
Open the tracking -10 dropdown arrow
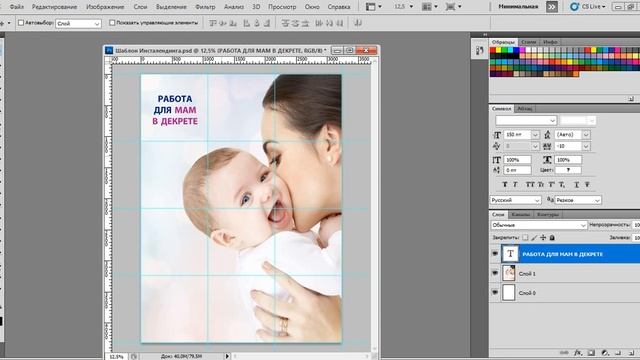pos(586,146)
